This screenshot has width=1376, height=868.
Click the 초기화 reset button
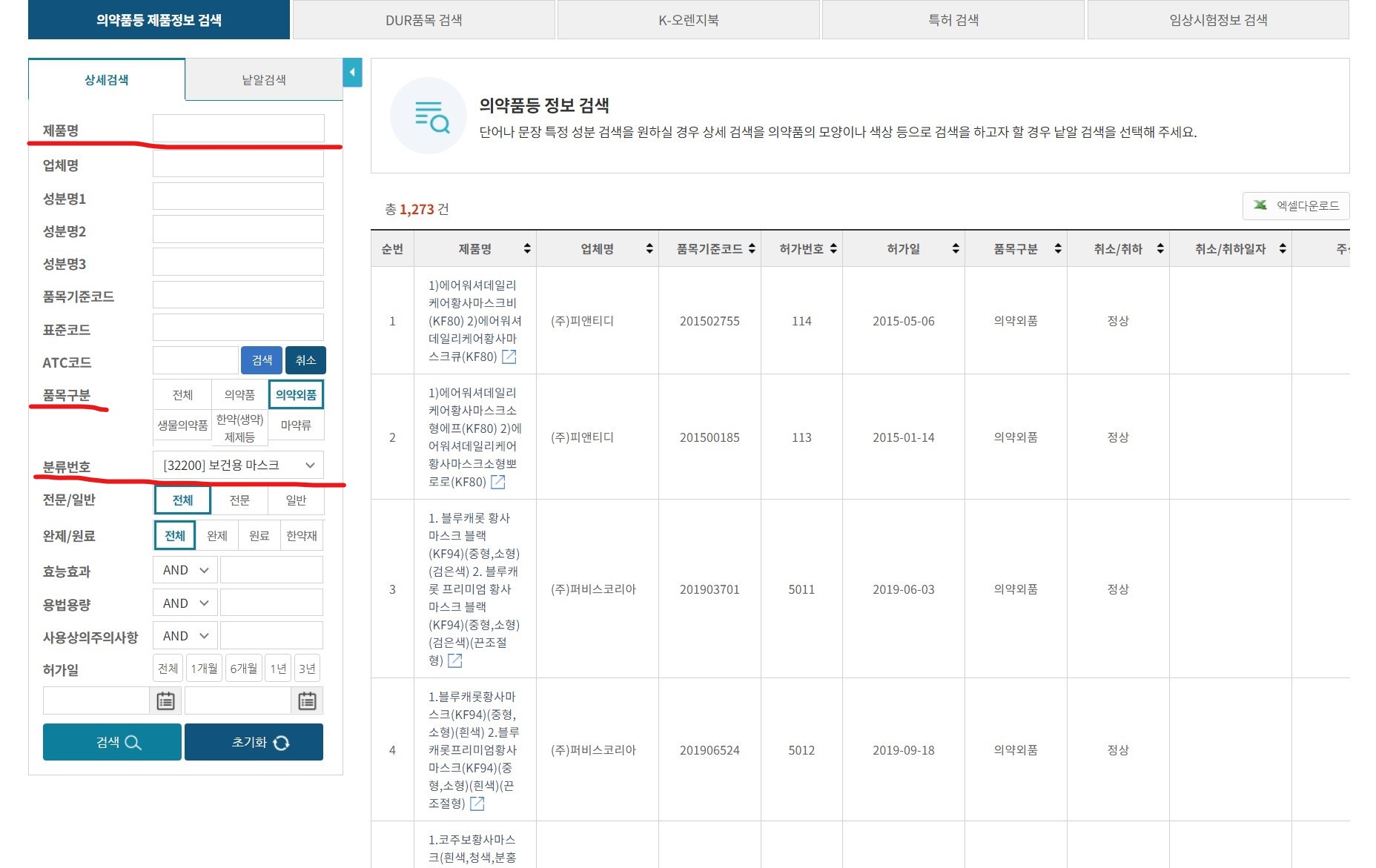pyautogui.click(x=254, y=742)
